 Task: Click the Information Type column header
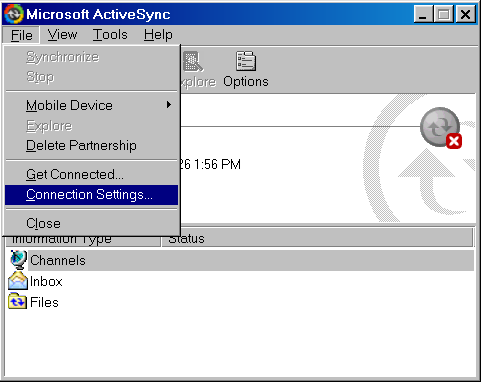83,241
